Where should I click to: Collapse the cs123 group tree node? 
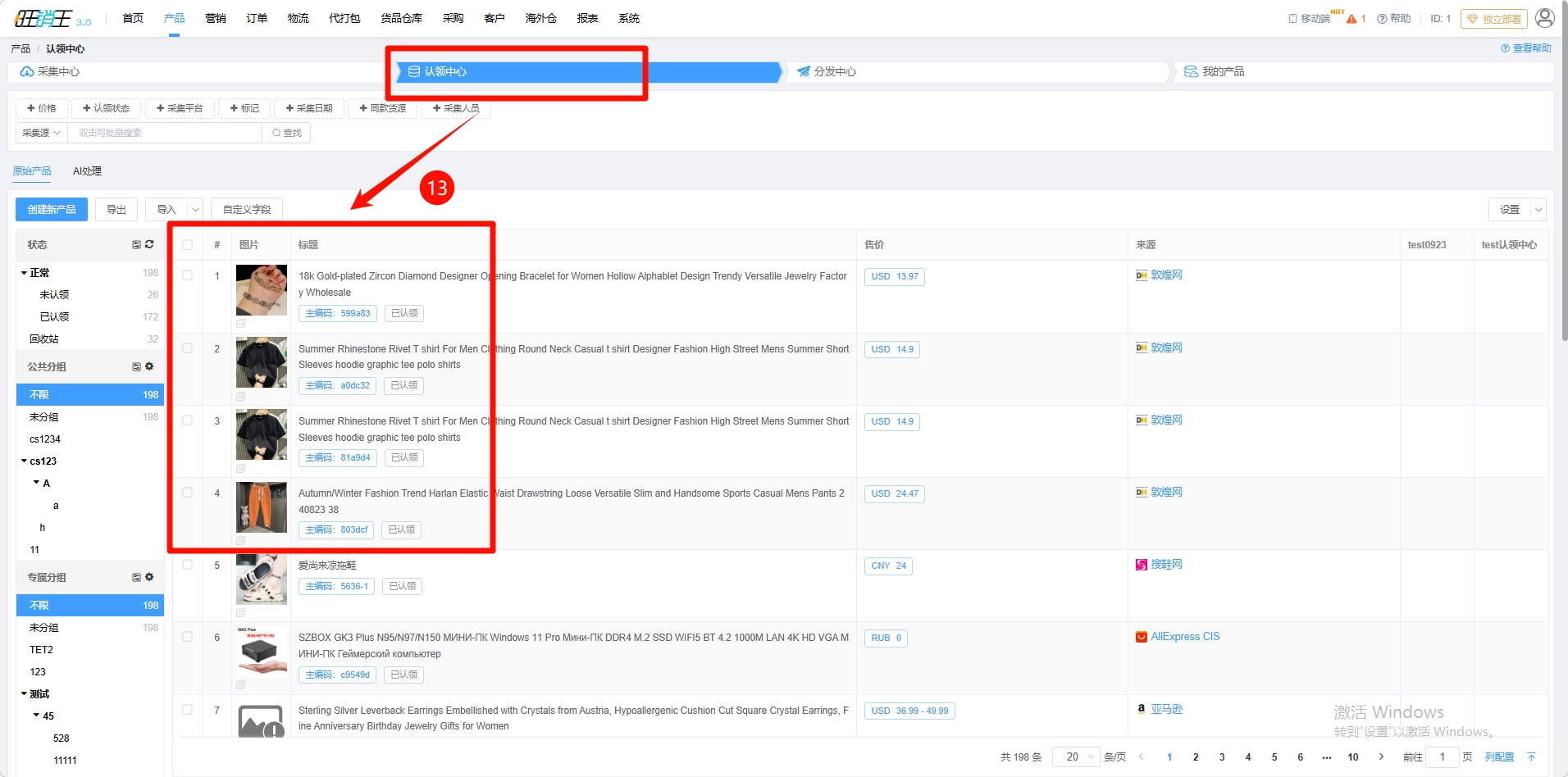[x=25, y=461]
